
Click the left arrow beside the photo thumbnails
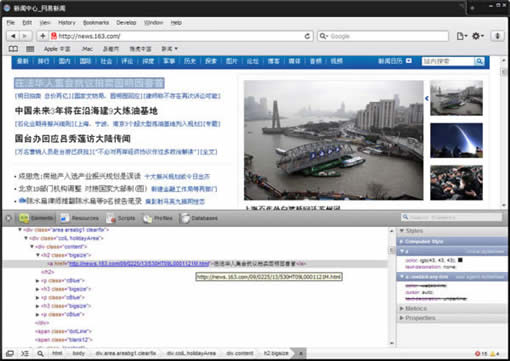427,98
